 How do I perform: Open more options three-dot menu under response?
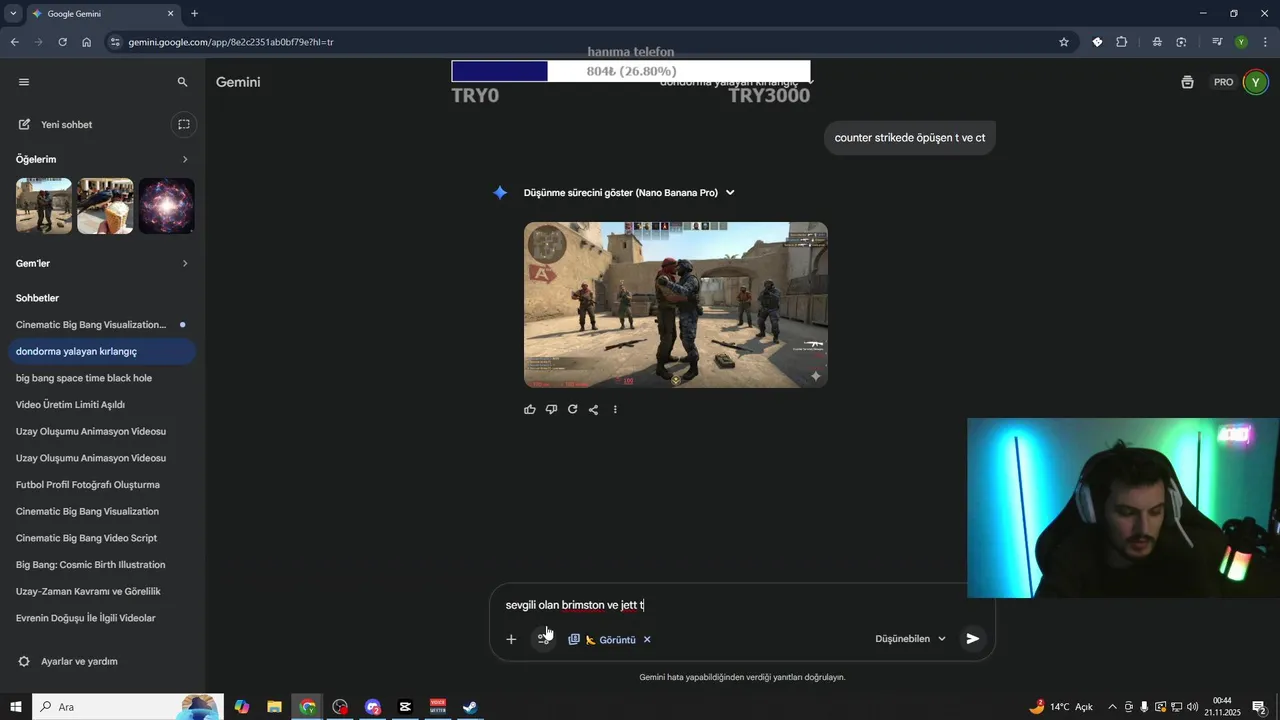pyautogui.click(x=615, y=409)
